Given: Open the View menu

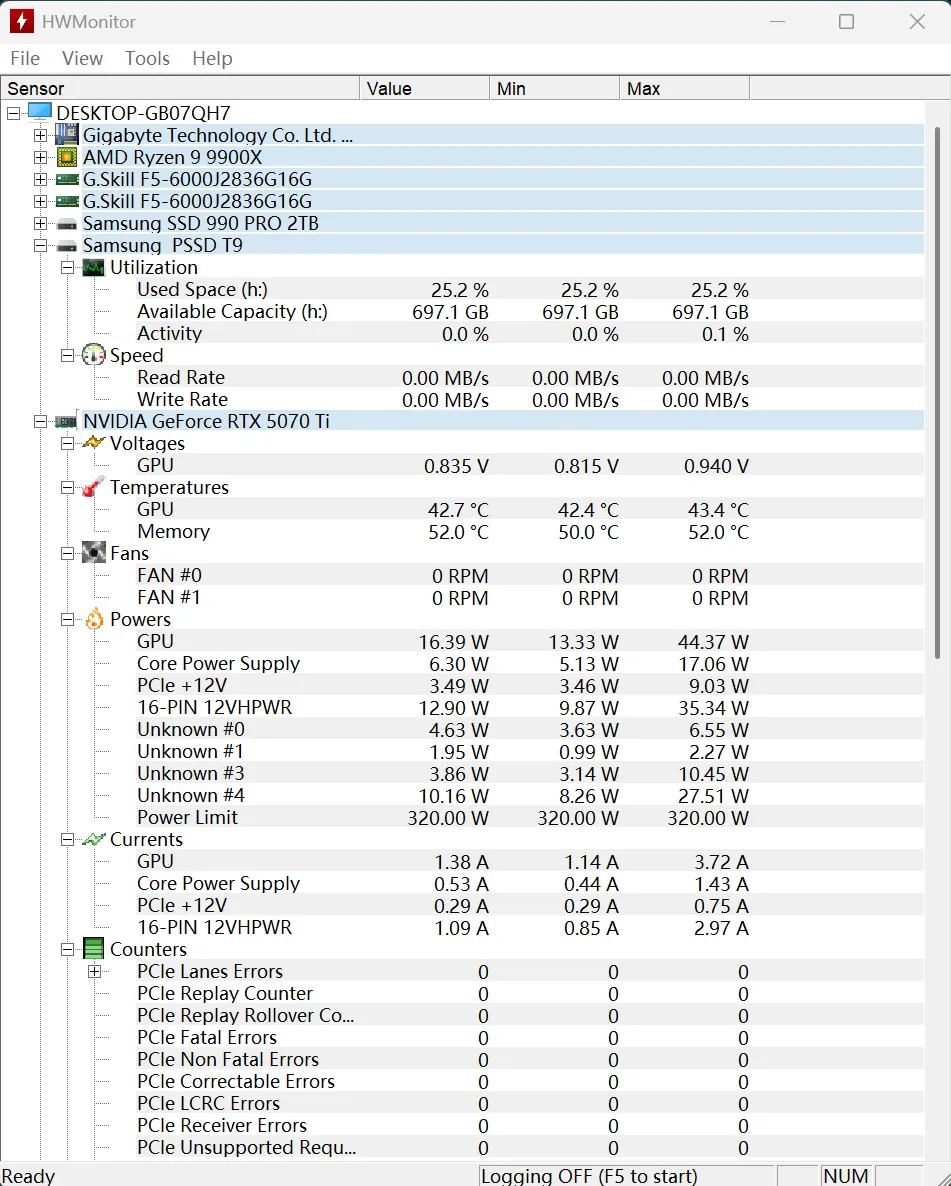Looking at the screenshot, I should click(x=82, y=58).
